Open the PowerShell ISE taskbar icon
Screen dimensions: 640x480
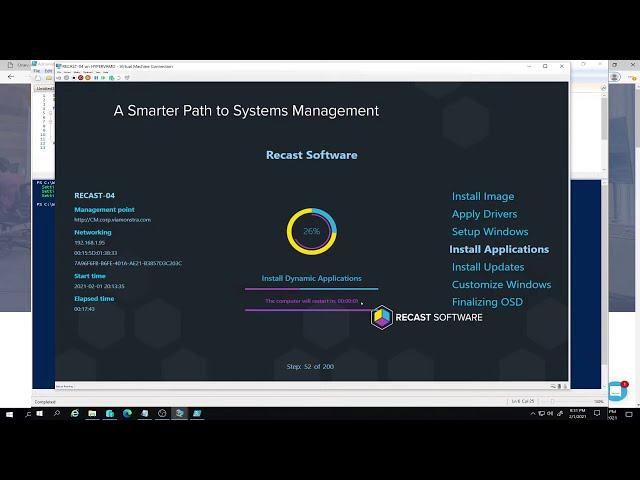197,413
